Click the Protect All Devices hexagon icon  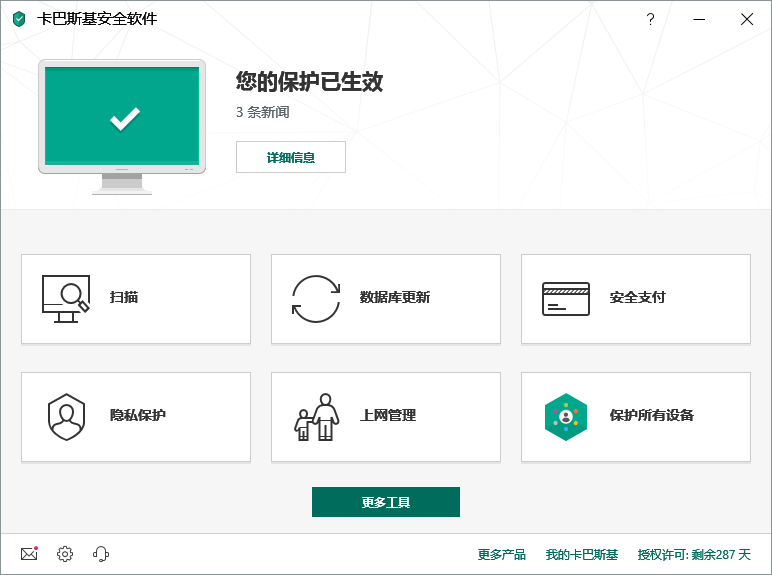(566, 416)
